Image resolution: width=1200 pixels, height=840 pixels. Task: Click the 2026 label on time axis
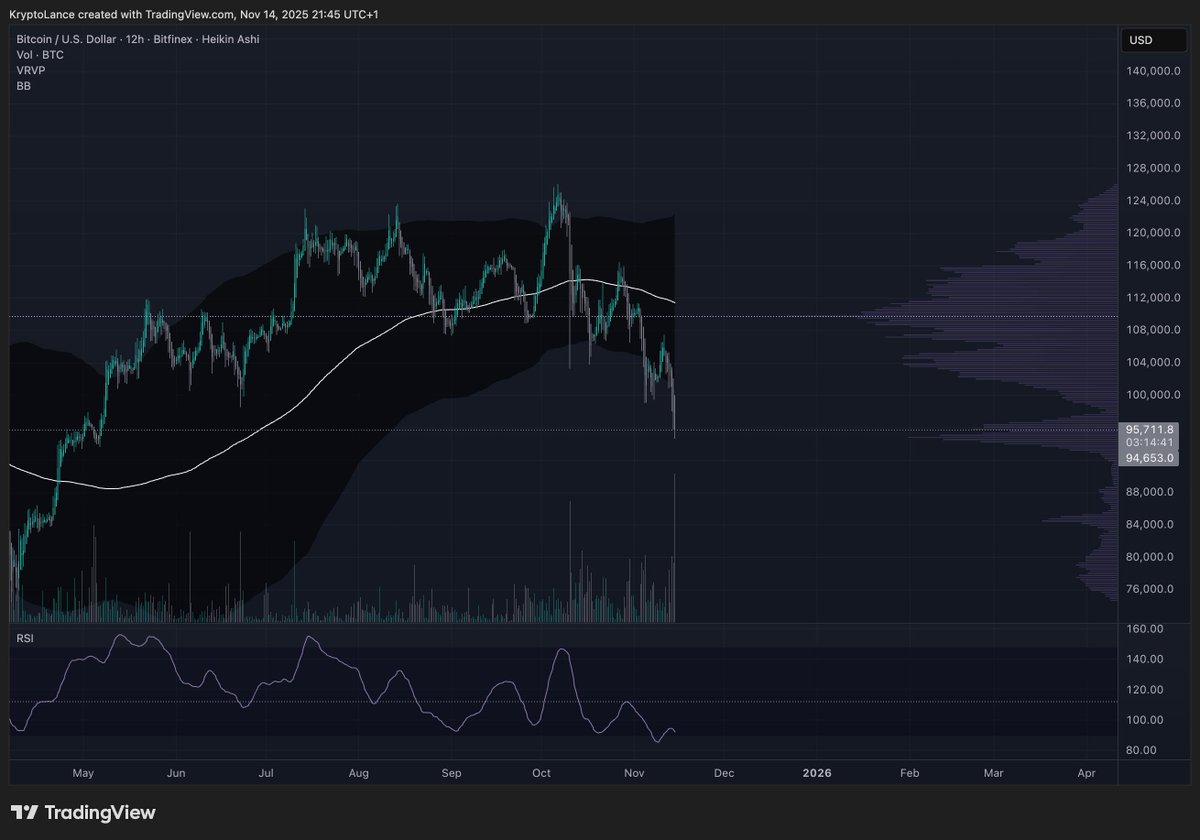coord(817,773)
